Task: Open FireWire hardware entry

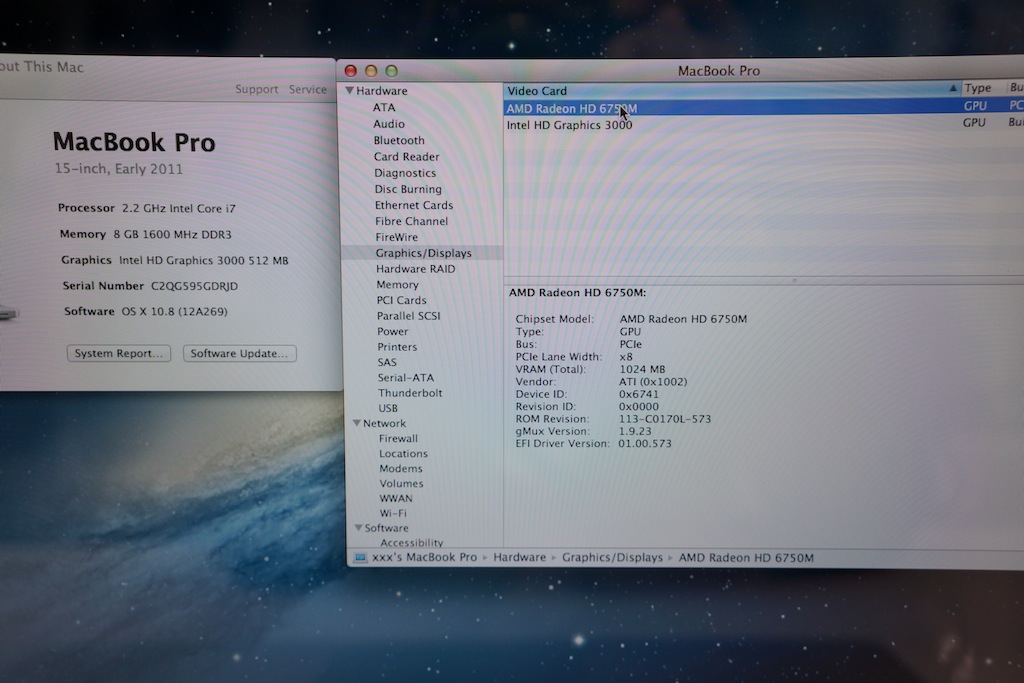Action: (x=396, y=236)
